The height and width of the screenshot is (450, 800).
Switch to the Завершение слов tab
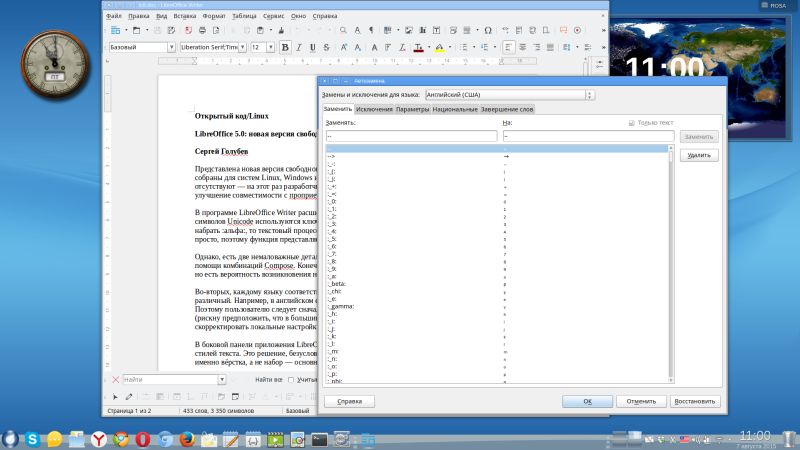[507, 109]
